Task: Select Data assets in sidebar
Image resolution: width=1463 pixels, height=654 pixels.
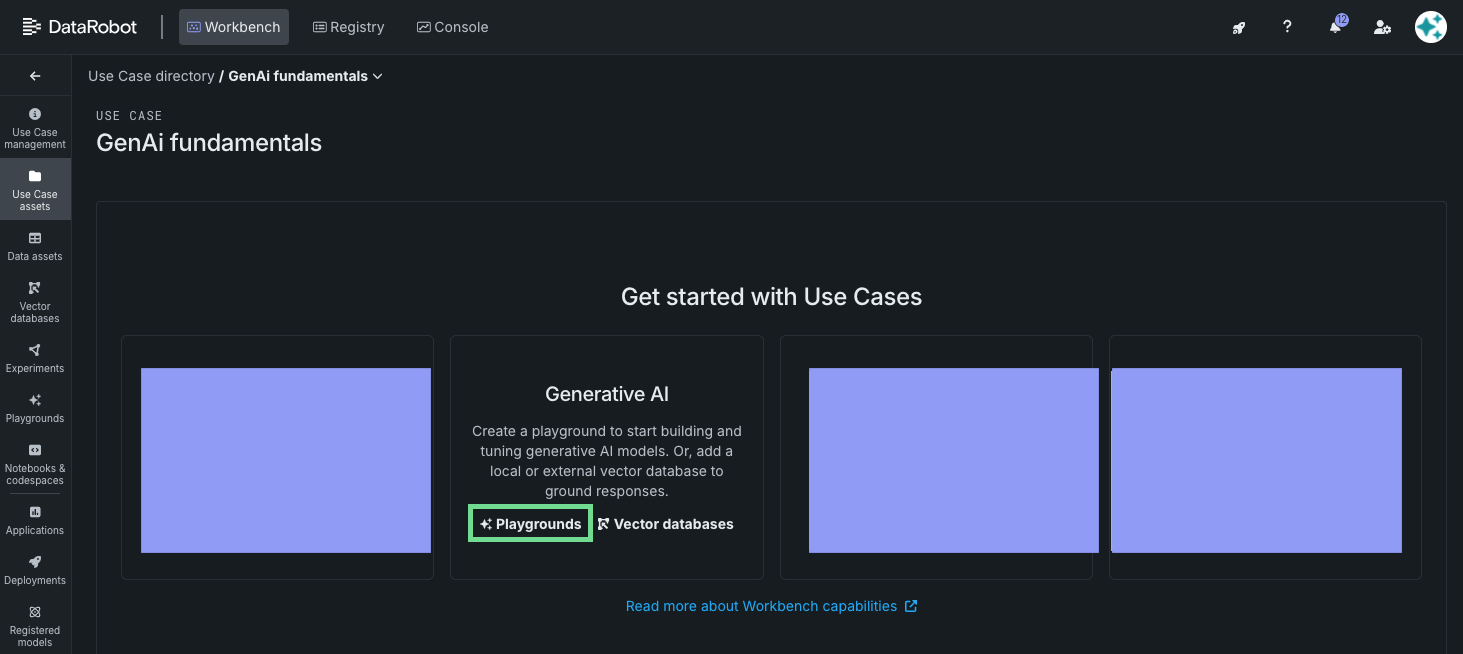Action: point(35,246)
